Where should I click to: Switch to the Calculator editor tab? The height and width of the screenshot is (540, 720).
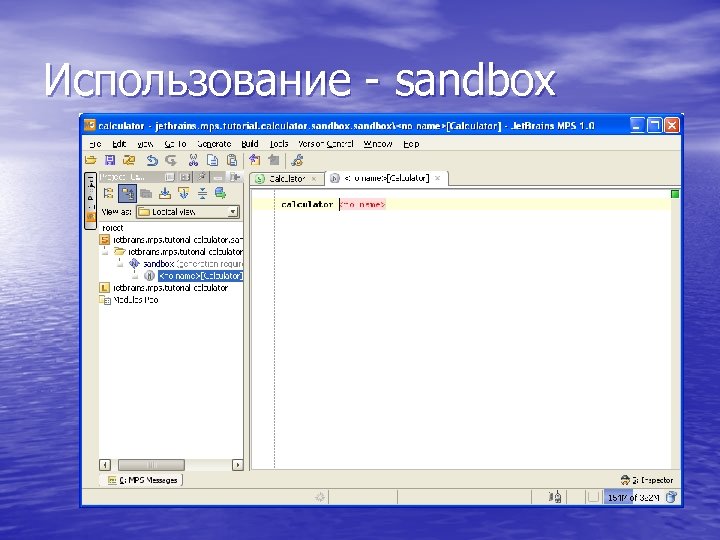[x=287, y=179]
